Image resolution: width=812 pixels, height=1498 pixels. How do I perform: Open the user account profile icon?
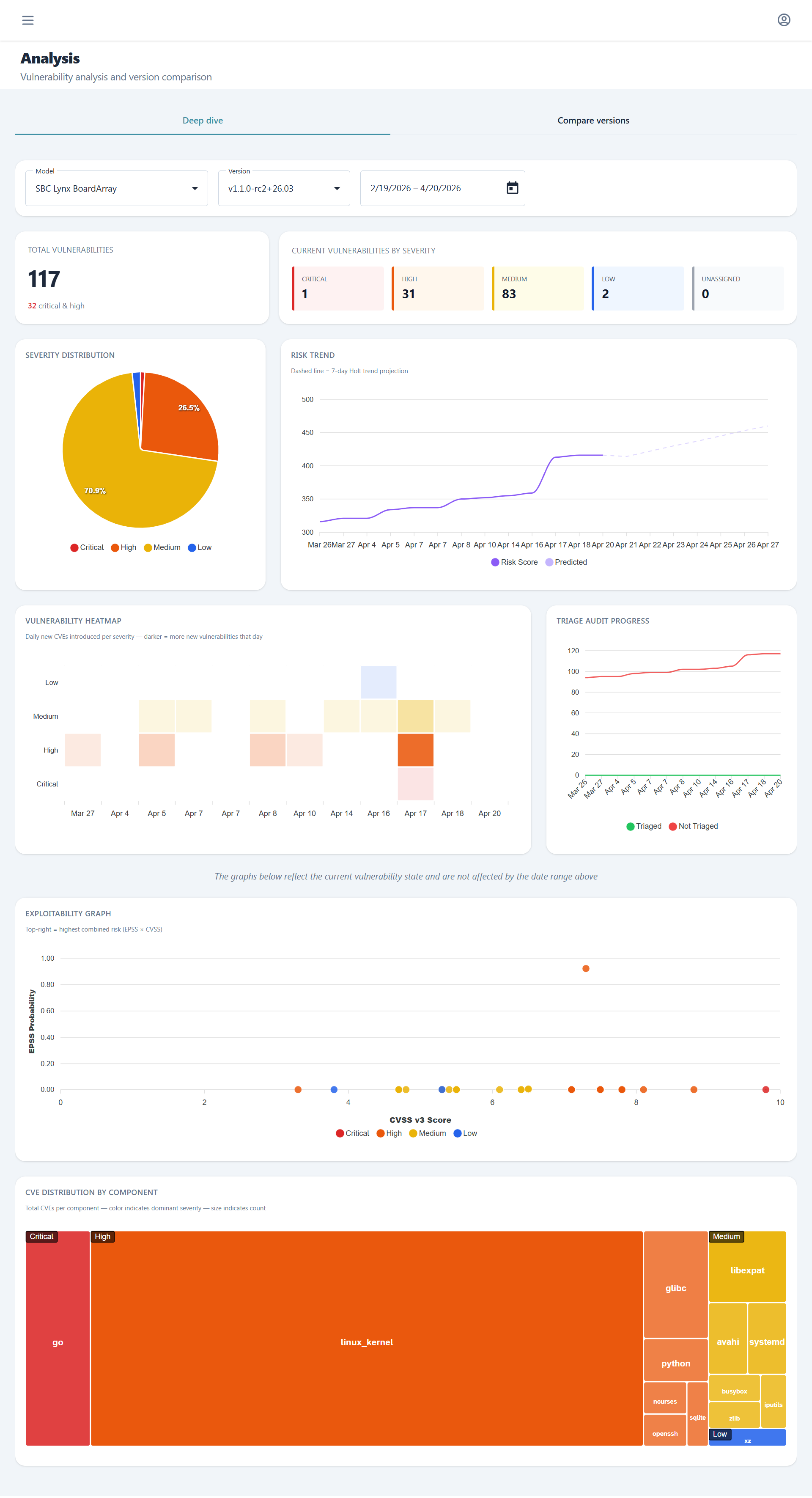784,20
